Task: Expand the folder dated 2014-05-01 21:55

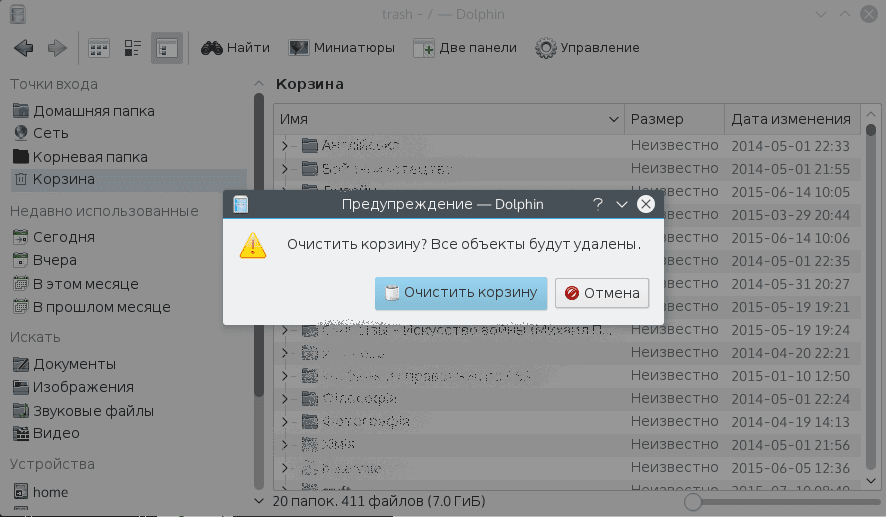Action: tap(285, 168)
